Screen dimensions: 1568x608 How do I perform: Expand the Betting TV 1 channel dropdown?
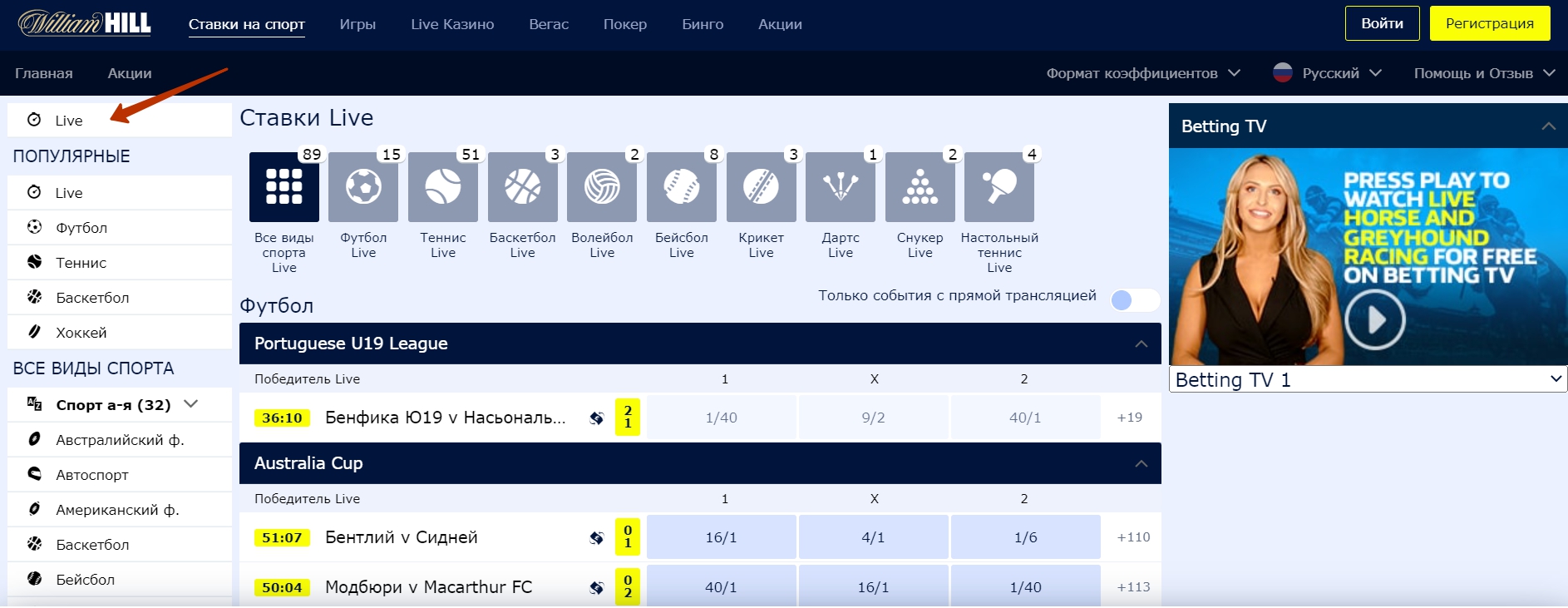pos(1368,380)
